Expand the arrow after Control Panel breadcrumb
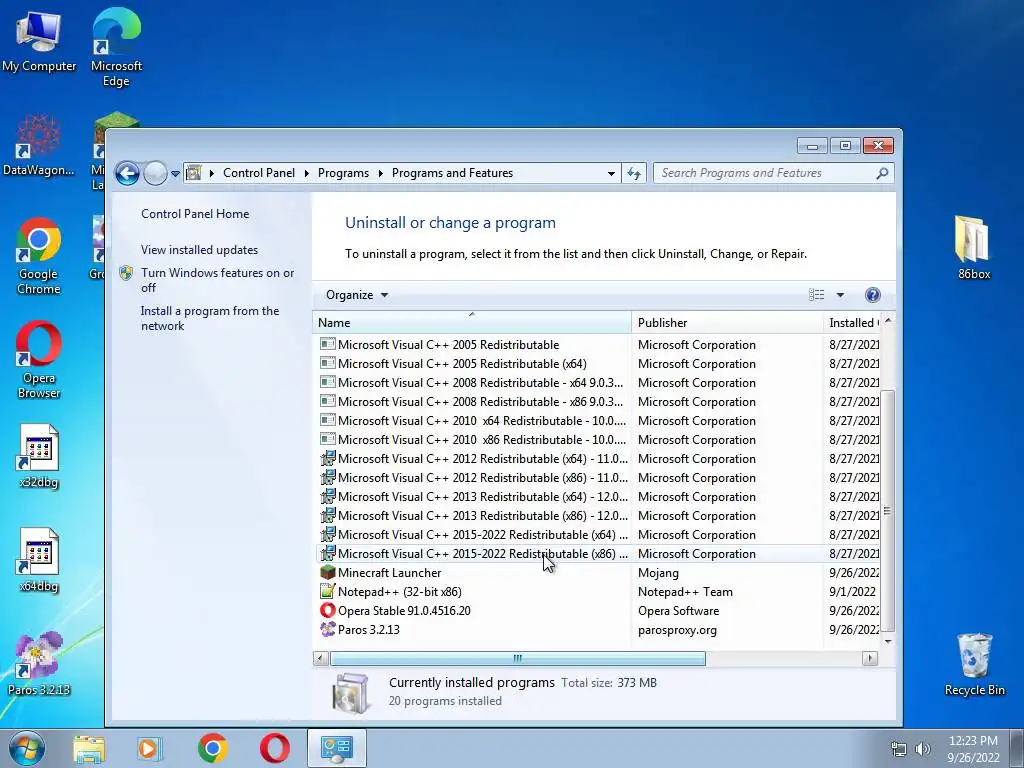 [306, 173]
